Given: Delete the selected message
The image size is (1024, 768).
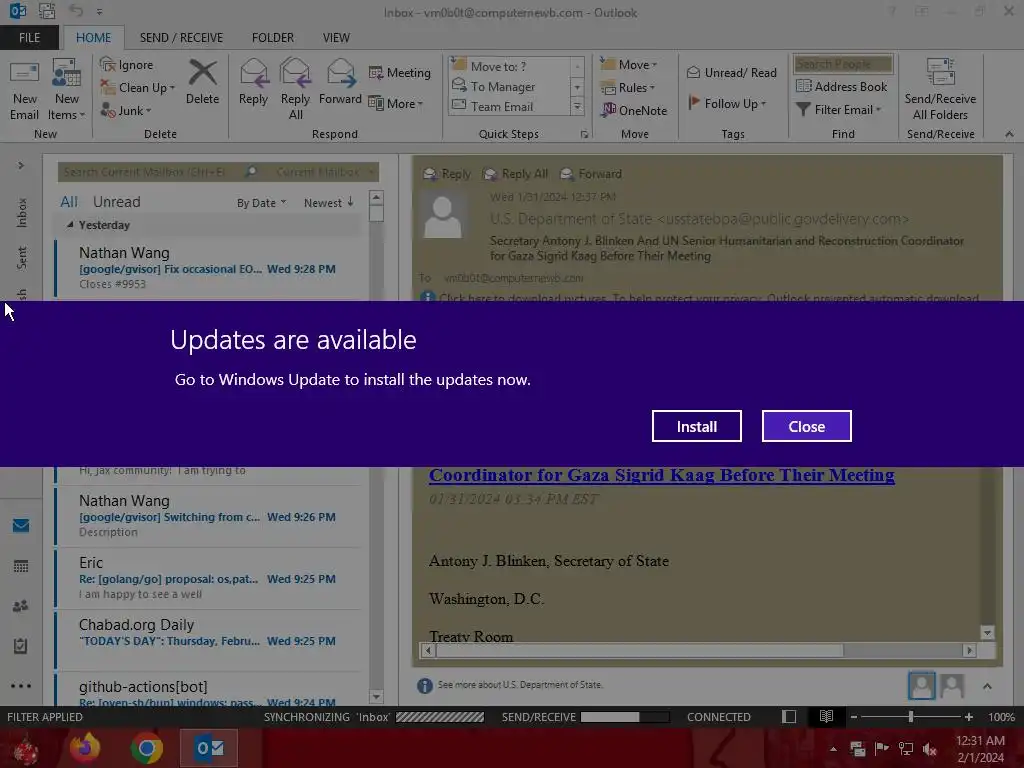Looking at the screenshot, I should [x=202, y=82].
